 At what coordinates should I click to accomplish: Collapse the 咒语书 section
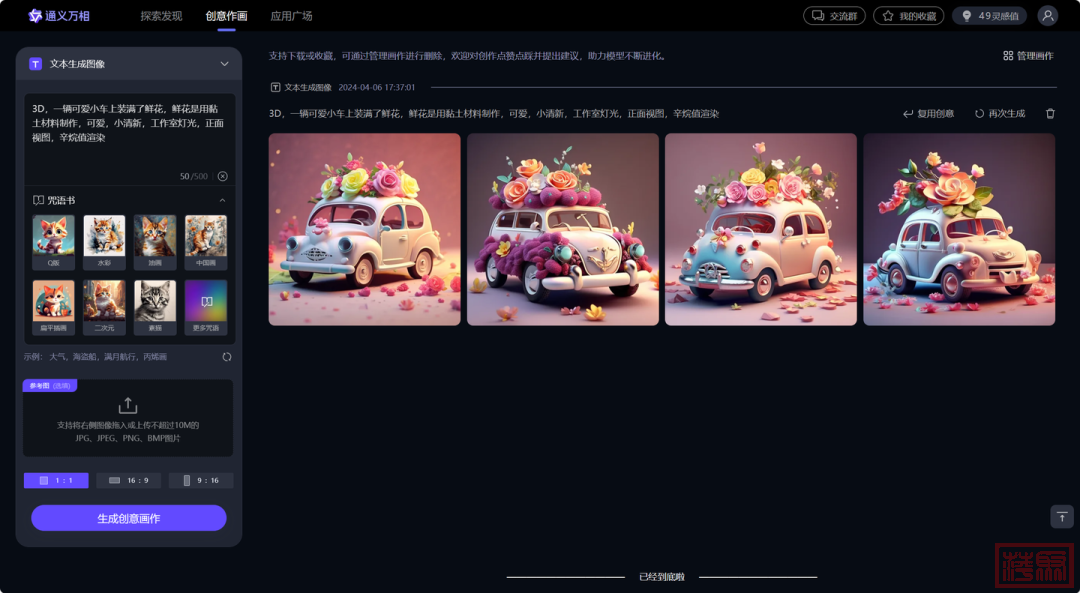click(222, 200)
